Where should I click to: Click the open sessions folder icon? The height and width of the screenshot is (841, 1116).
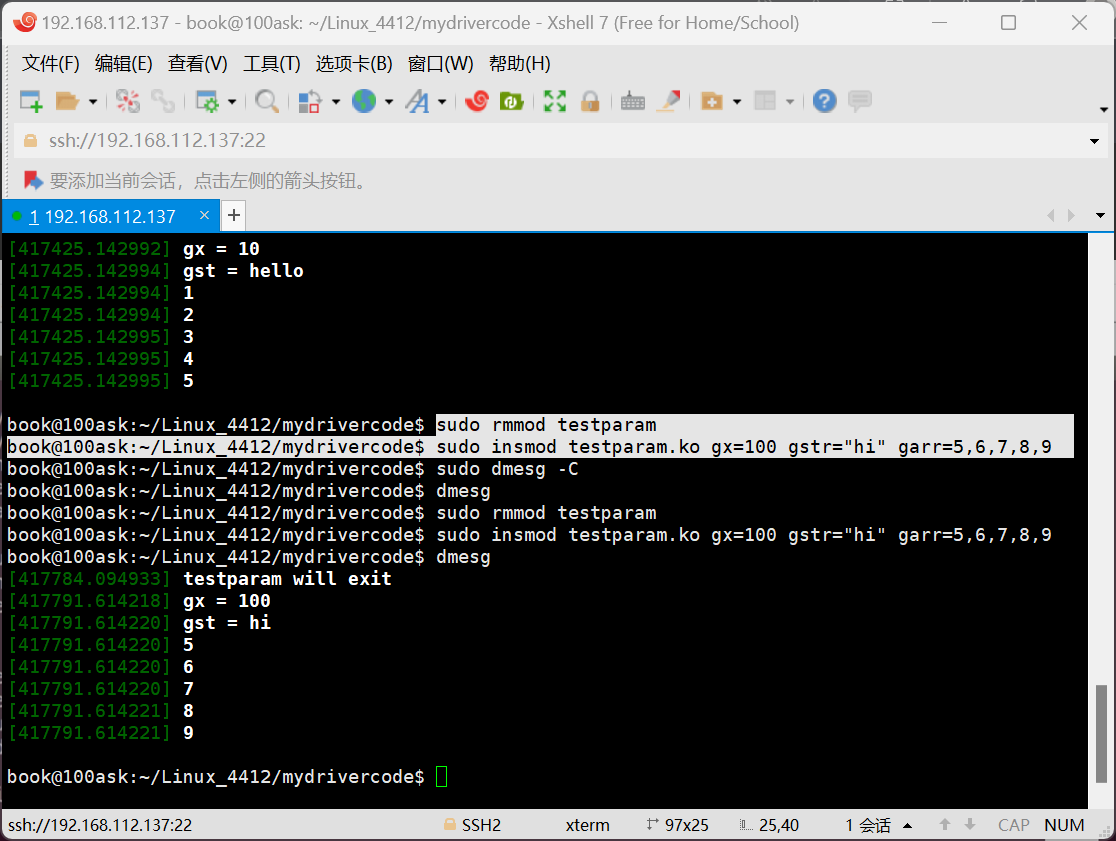click(66, 100)
